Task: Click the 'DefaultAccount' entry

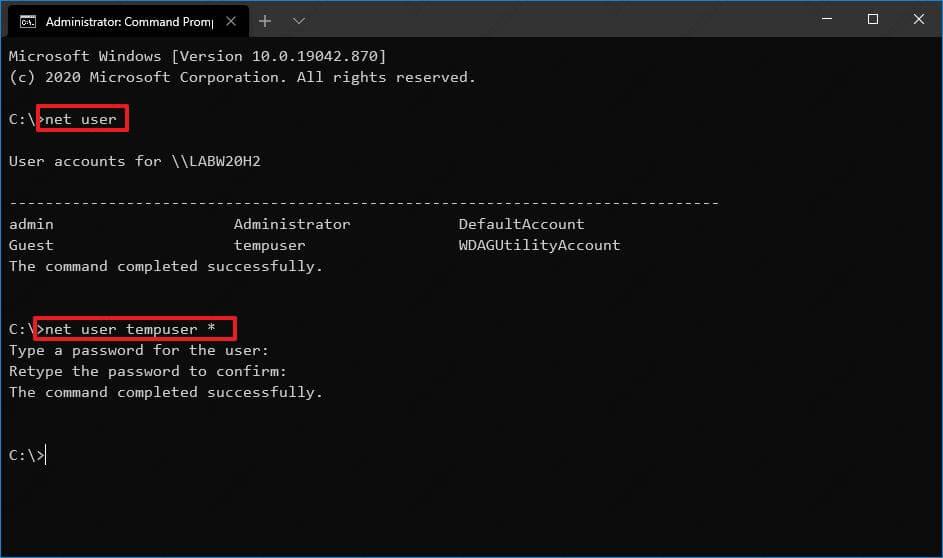Action: click(521, 224)
